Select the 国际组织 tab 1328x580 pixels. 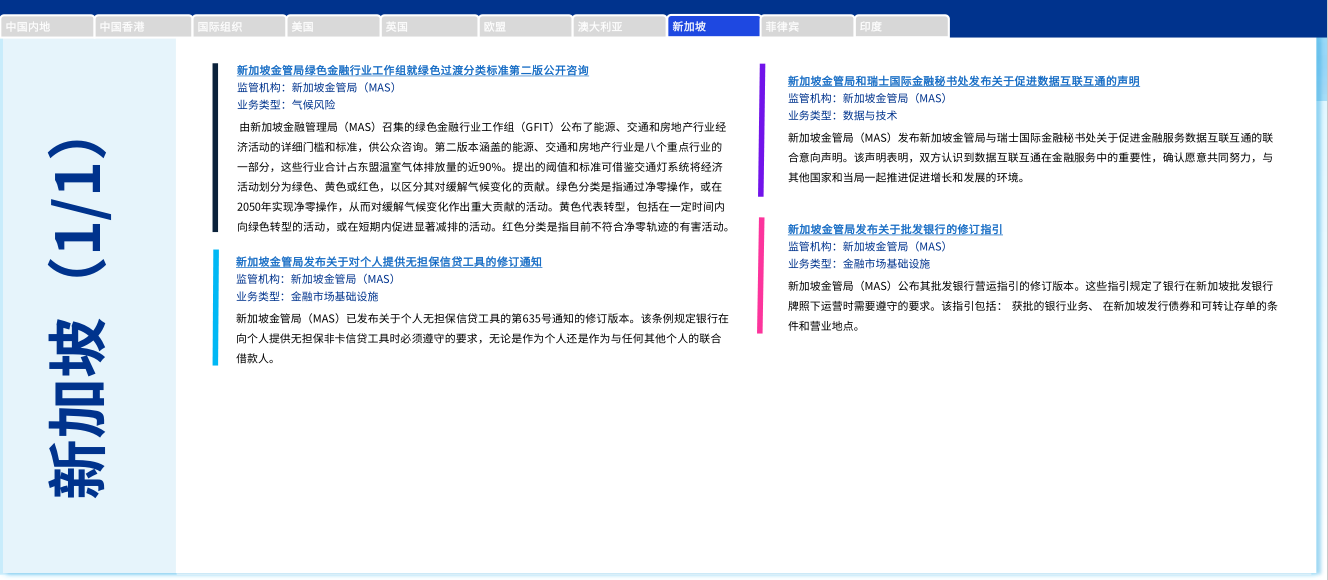tap(237, 27)
